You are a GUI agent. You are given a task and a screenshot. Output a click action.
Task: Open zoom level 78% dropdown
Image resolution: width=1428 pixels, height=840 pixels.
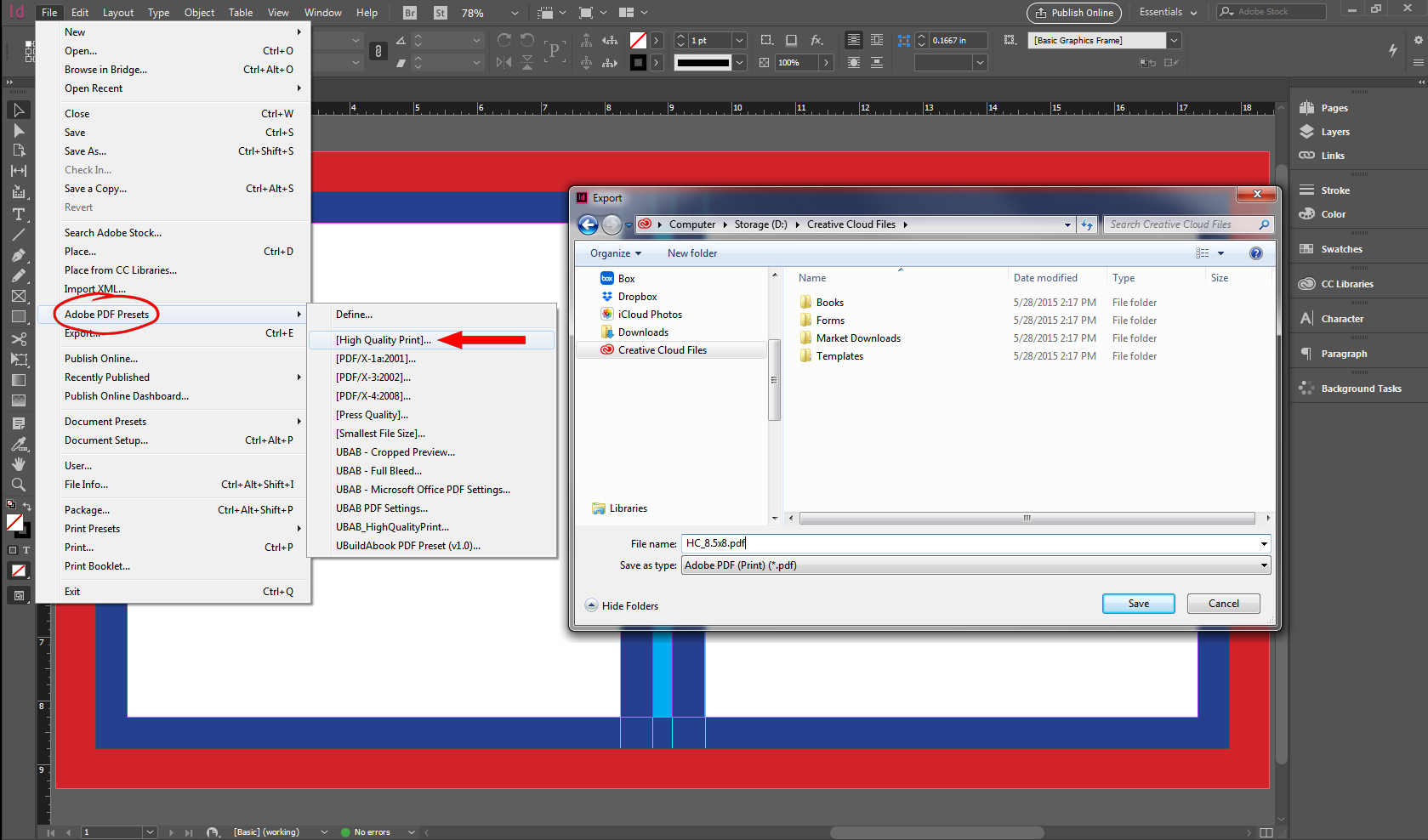(514, 13)
